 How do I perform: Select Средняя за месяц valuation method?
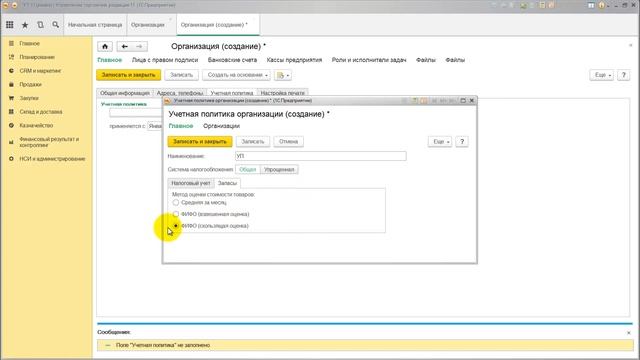(176, 202)
